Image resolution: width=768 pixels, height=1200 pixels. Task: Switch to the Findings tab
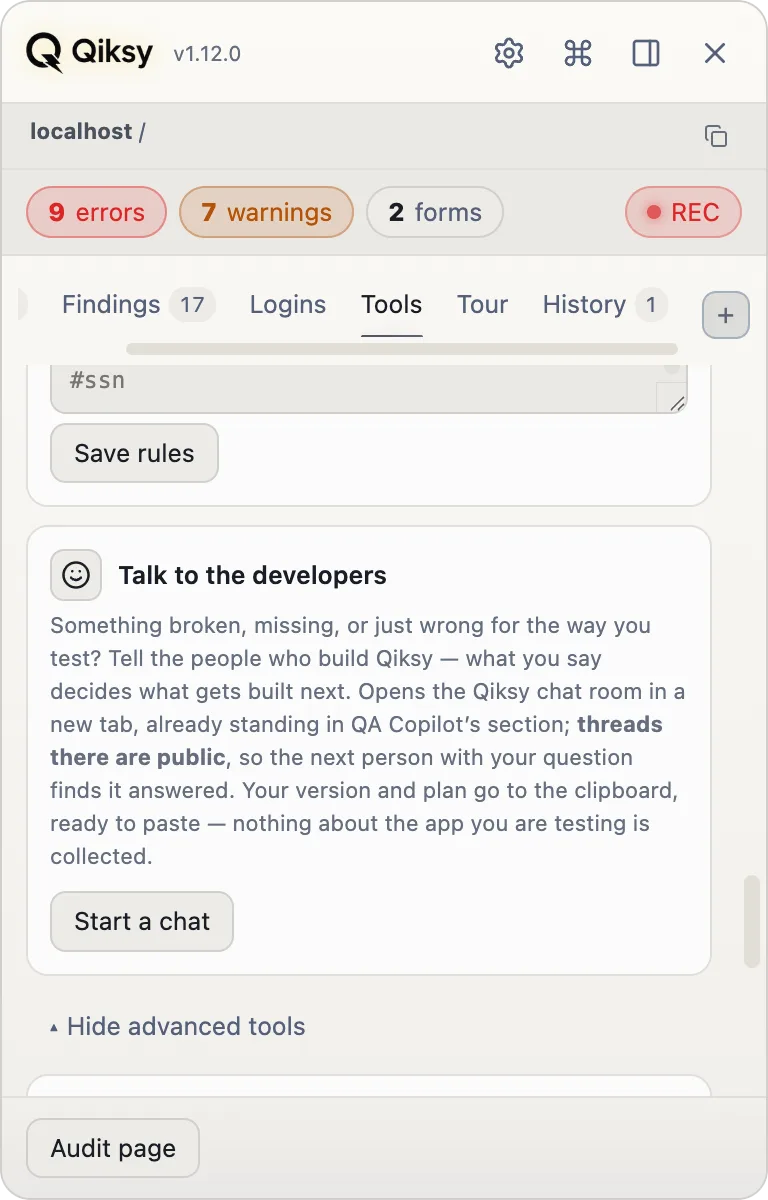(138, 305)
